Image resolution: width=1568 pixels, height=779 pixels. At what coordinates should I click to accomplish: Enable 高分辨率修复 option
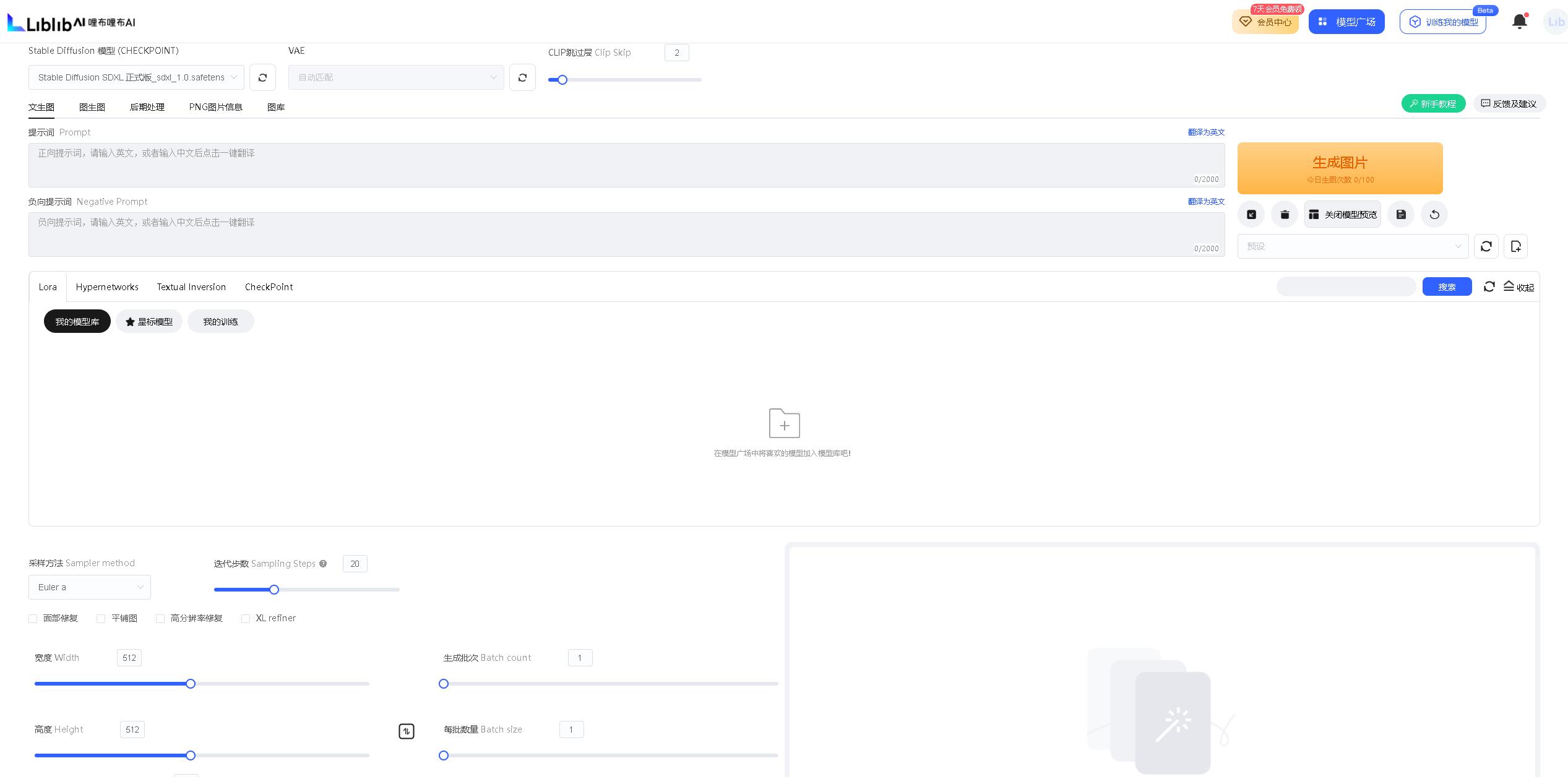160,618
